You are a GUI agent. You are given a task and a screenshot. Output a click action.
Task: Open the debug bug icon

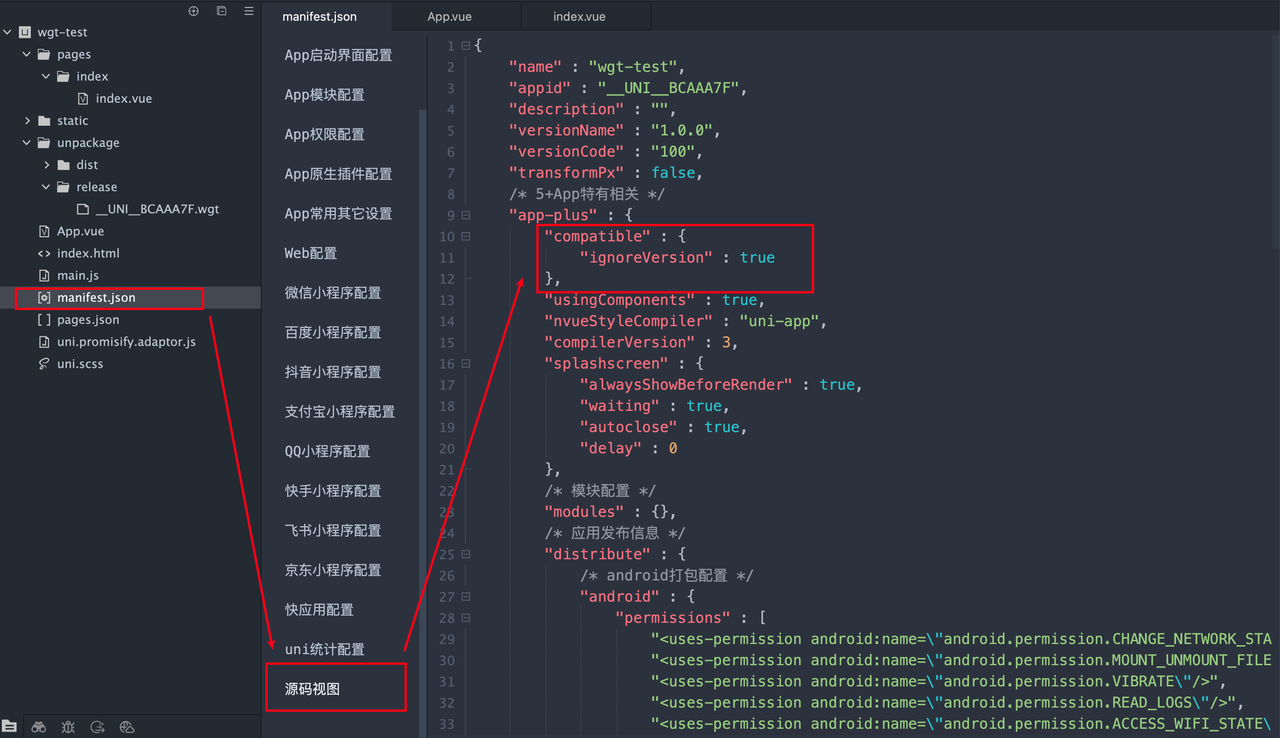pos(68,726)
